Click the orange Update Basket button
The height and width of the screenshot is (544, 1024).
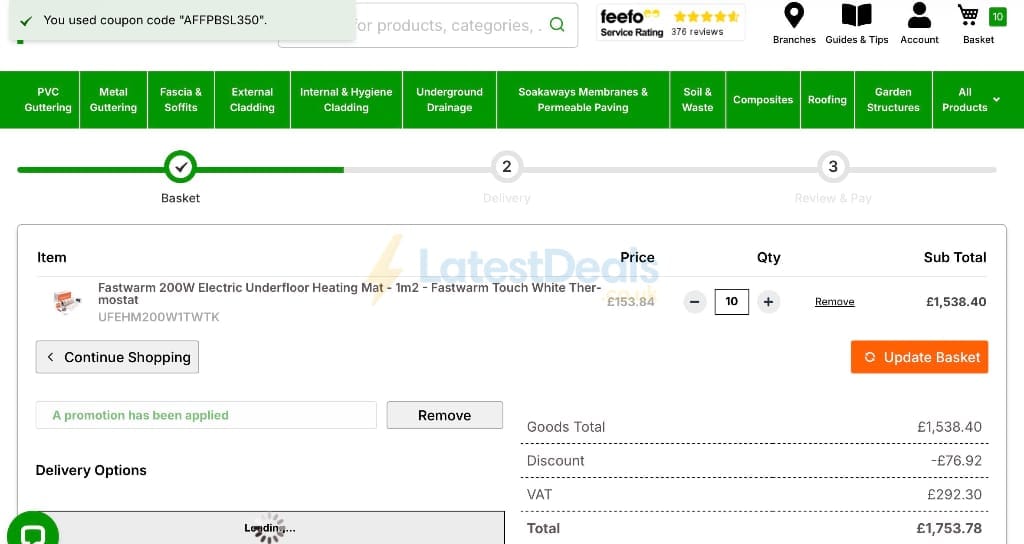pos(919,357)
